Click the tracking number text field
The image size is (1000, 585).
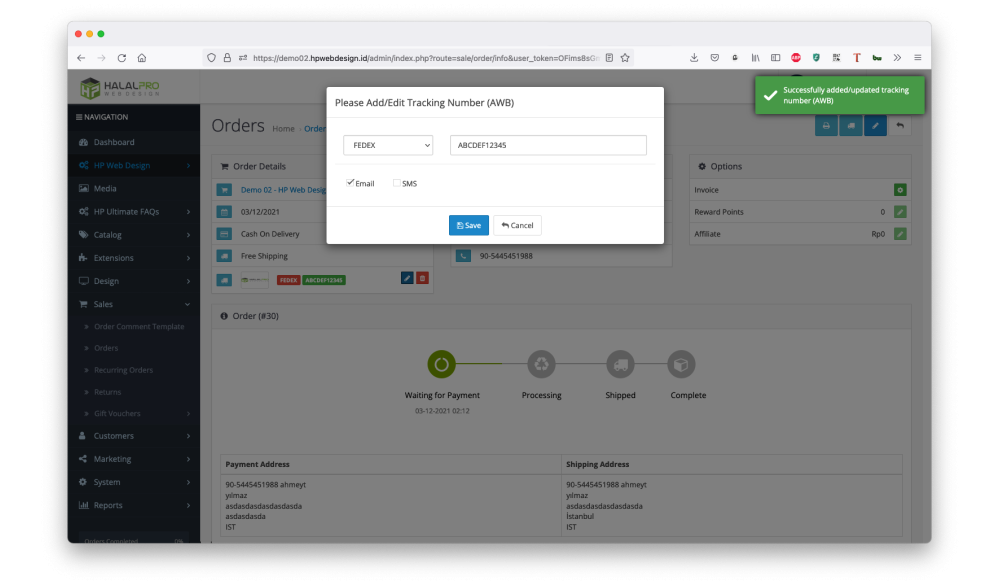point(548,146)
